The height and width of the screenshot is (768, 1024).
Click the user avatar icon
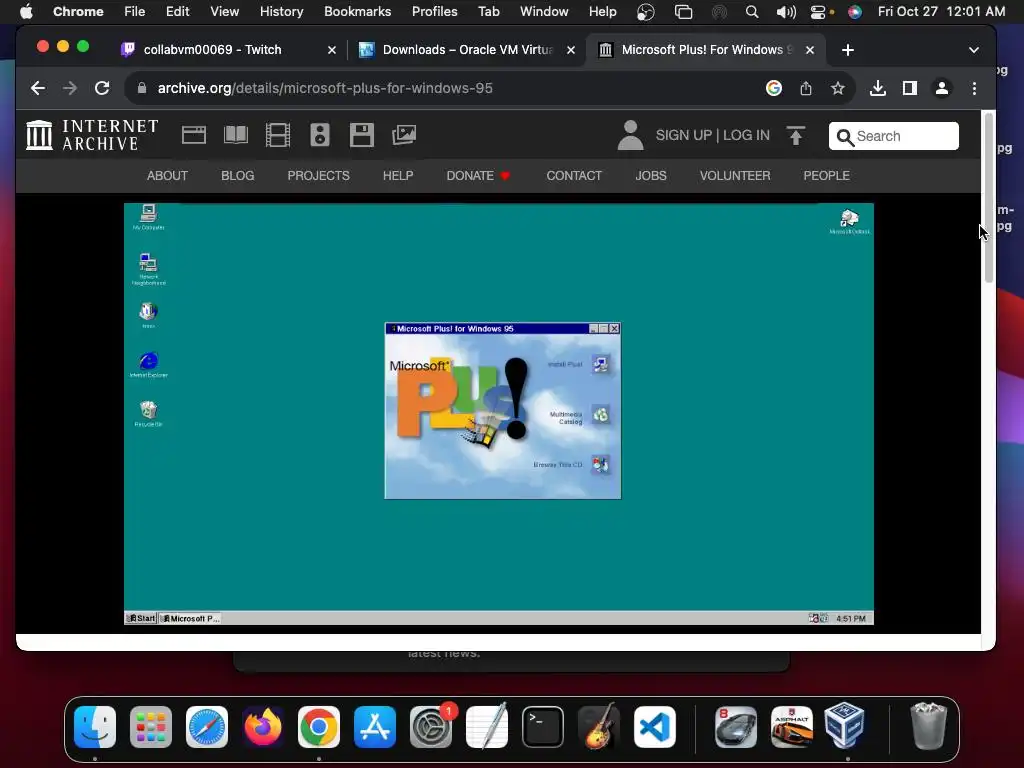point(630,135)
